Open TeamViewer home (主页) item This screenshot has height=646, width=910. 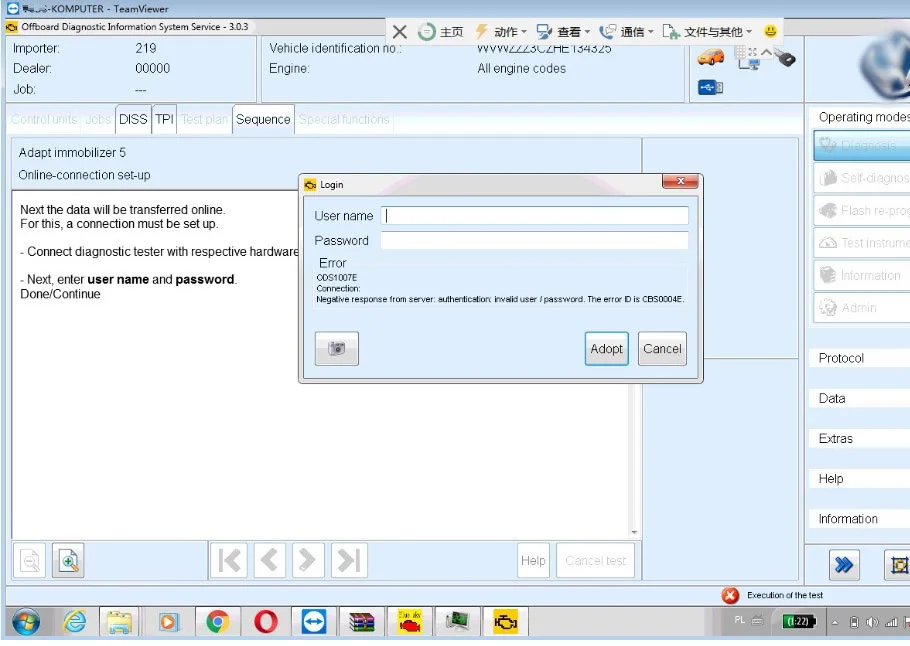[x=441, y=32]
